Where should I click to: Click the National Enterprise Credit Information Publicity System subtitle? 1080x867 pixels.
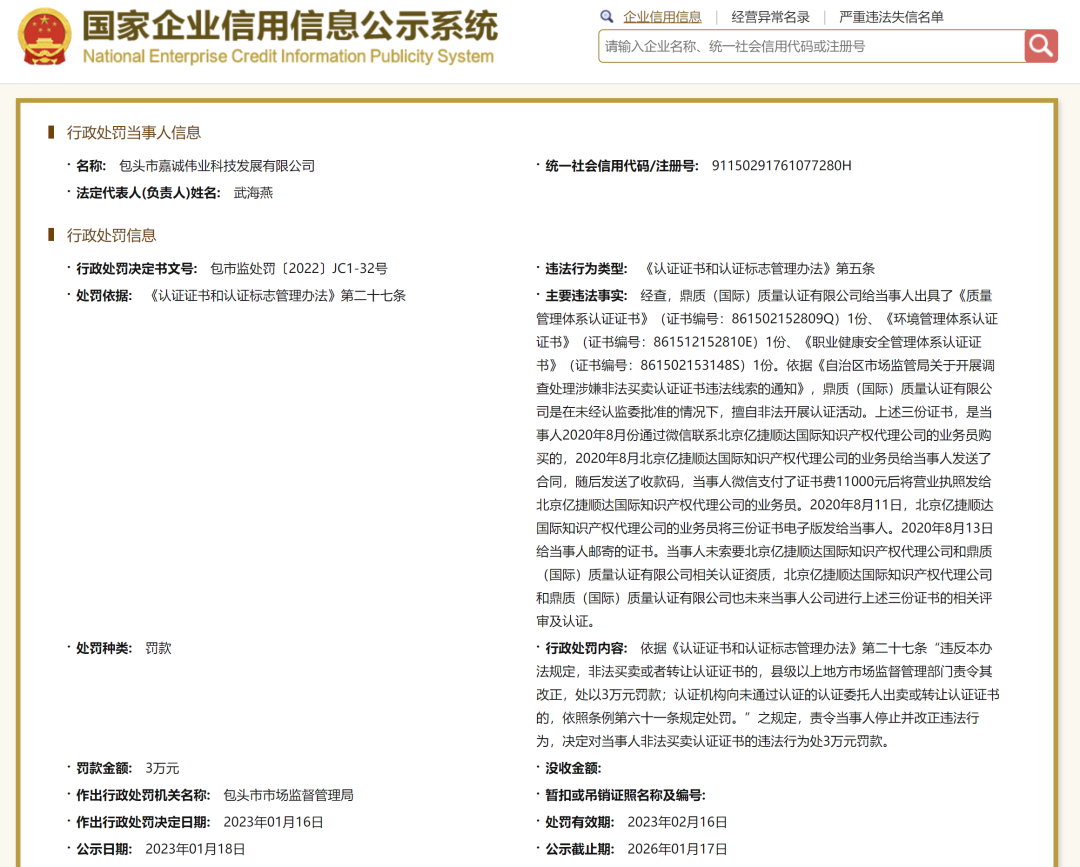tap(288, 56)
